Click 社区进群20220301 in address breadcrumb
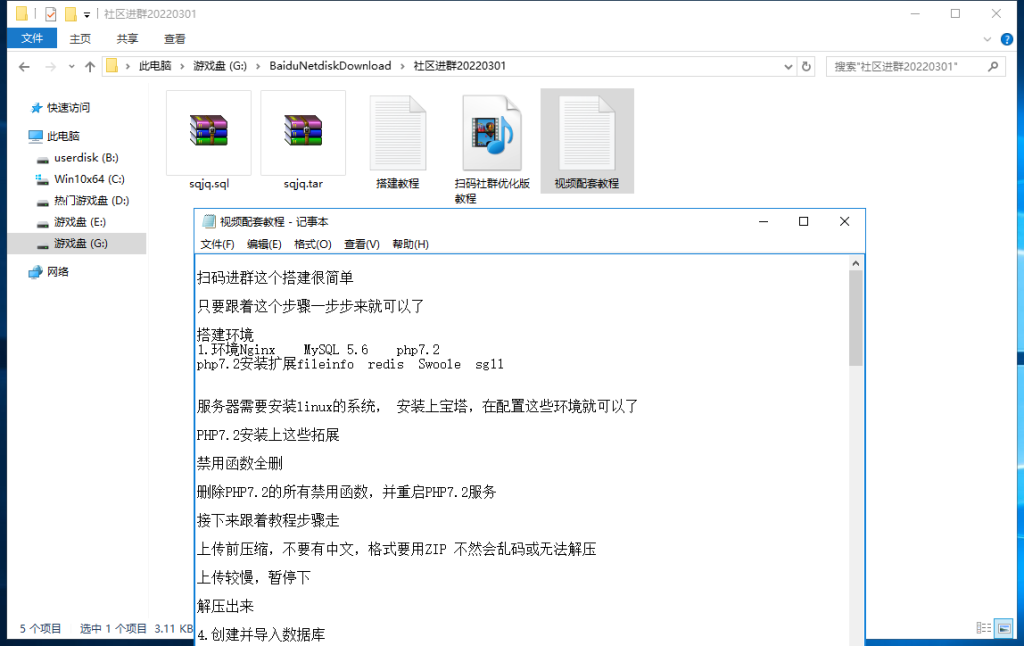1024x646 pixels. tap(460, 66)
